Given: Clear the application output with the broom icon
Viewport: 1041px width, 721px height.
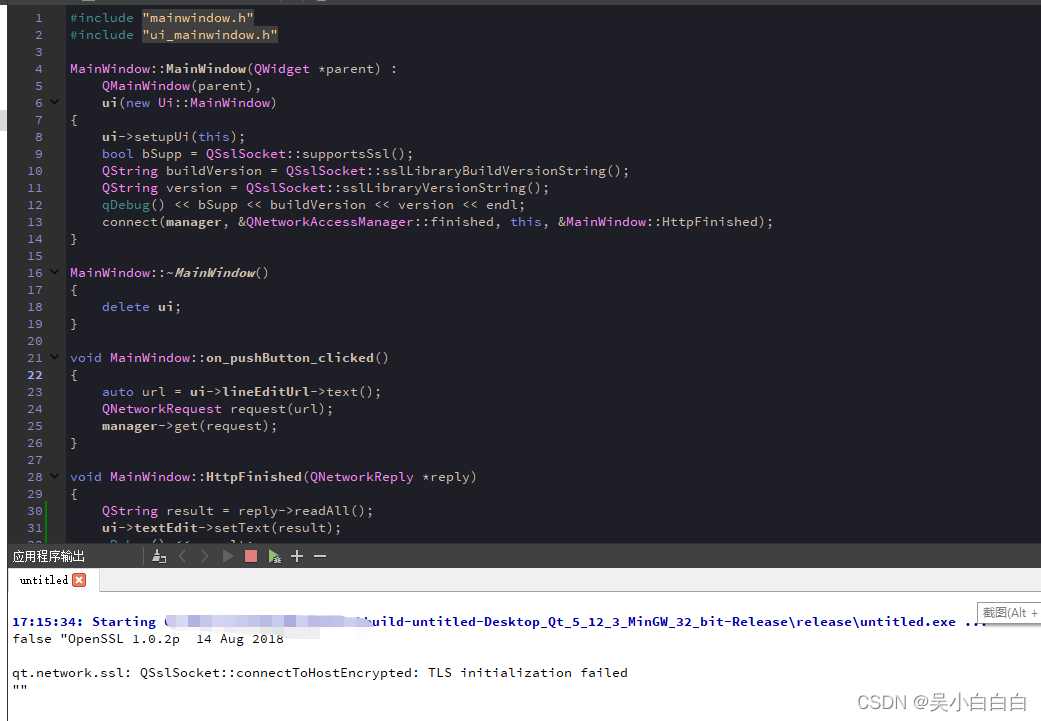Looking at the screenshot, I should [159, 556].
